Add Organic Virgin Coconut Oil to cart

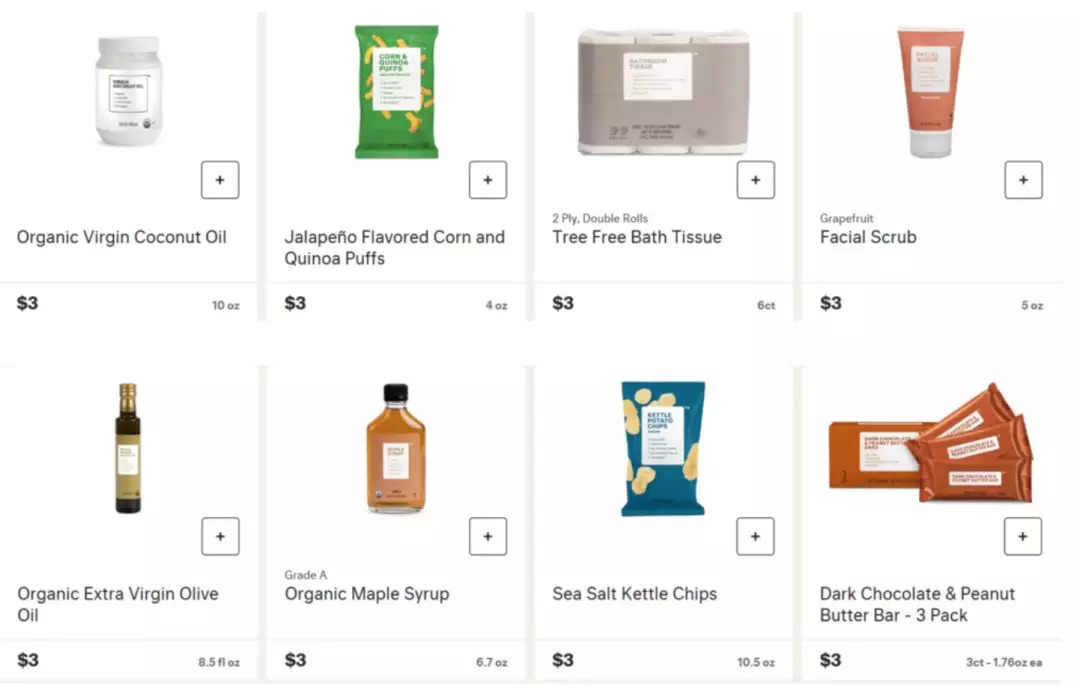pyautogui.click(x=220, y=180)
